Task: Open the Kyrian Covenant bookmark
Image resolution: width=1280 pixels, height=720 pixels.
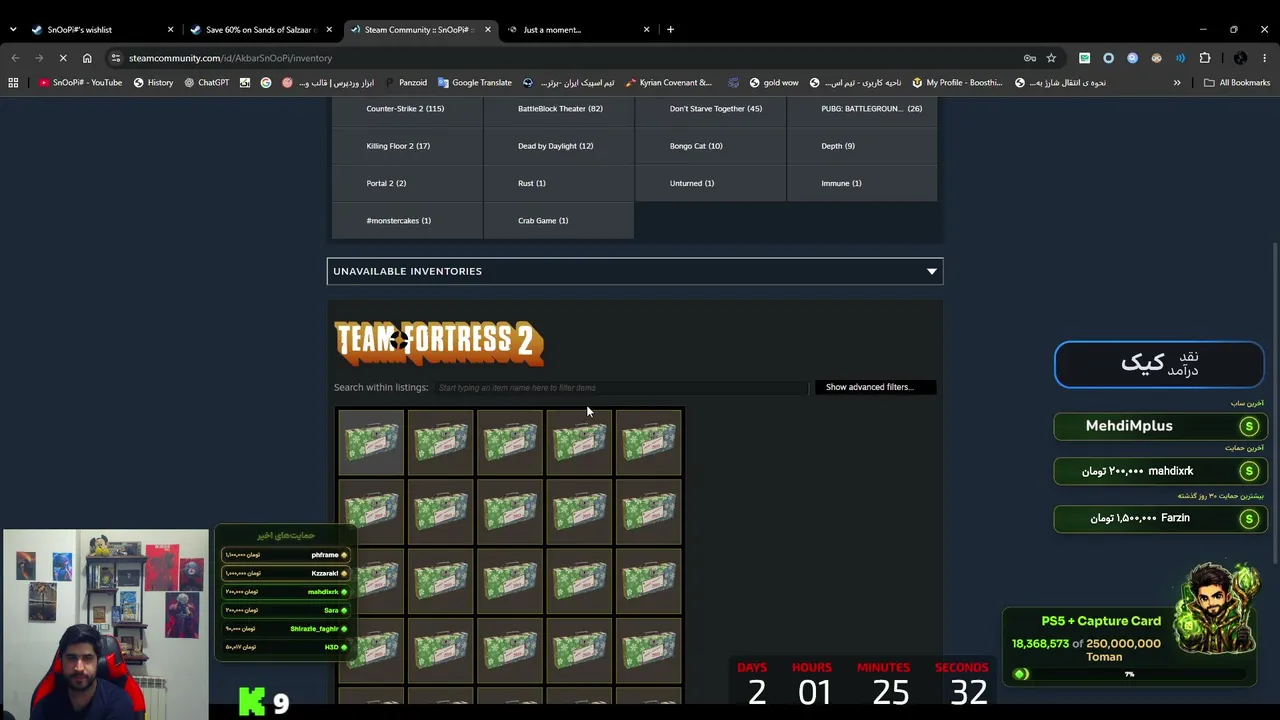Action: 667,83
